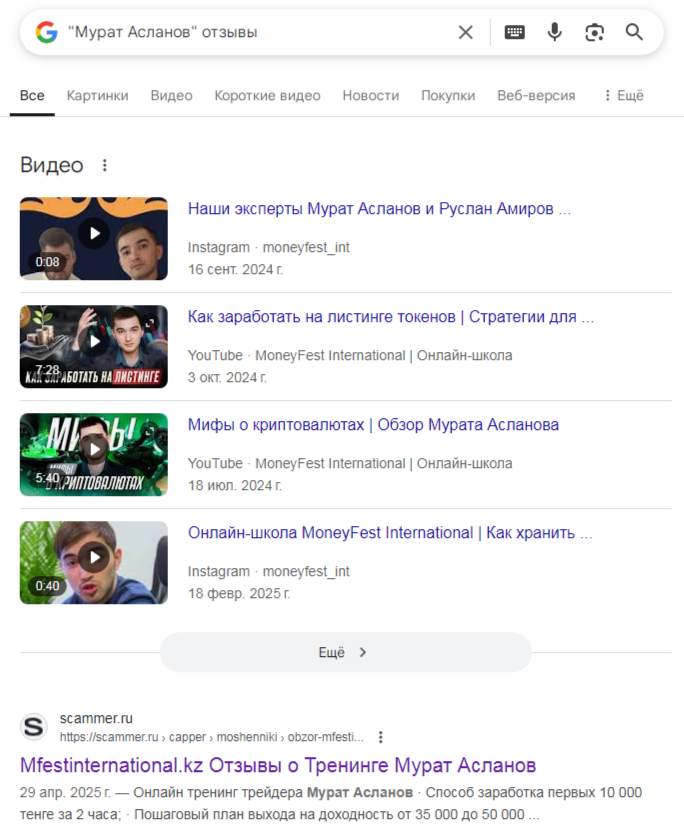Clear the search query with the X icon
Screen dimensions: 684x834
pos(465,32)
